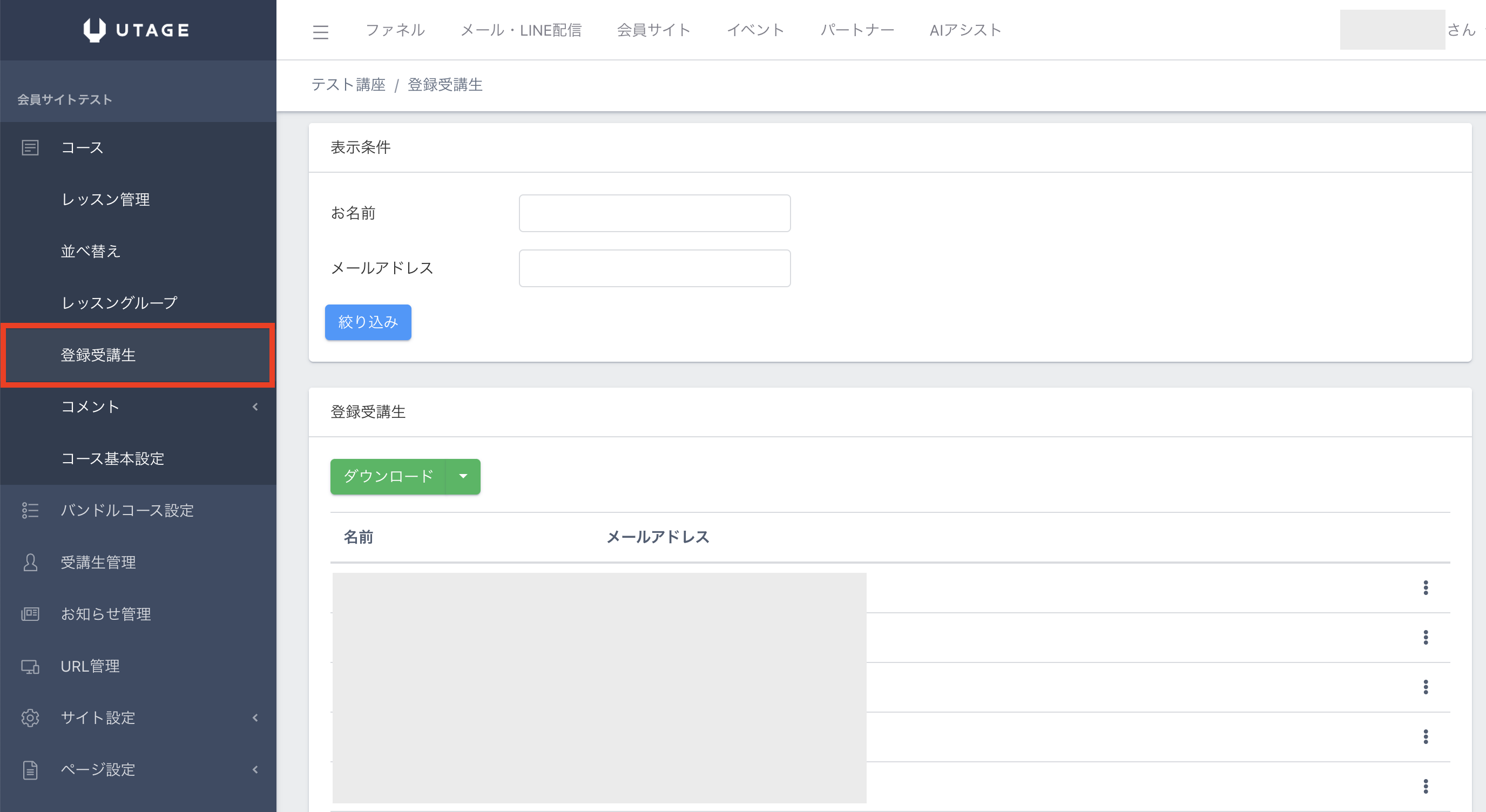The image size is (1486, 812).
Task: Click the テスト講座 breadcrumb link
Action: [348, 85]
